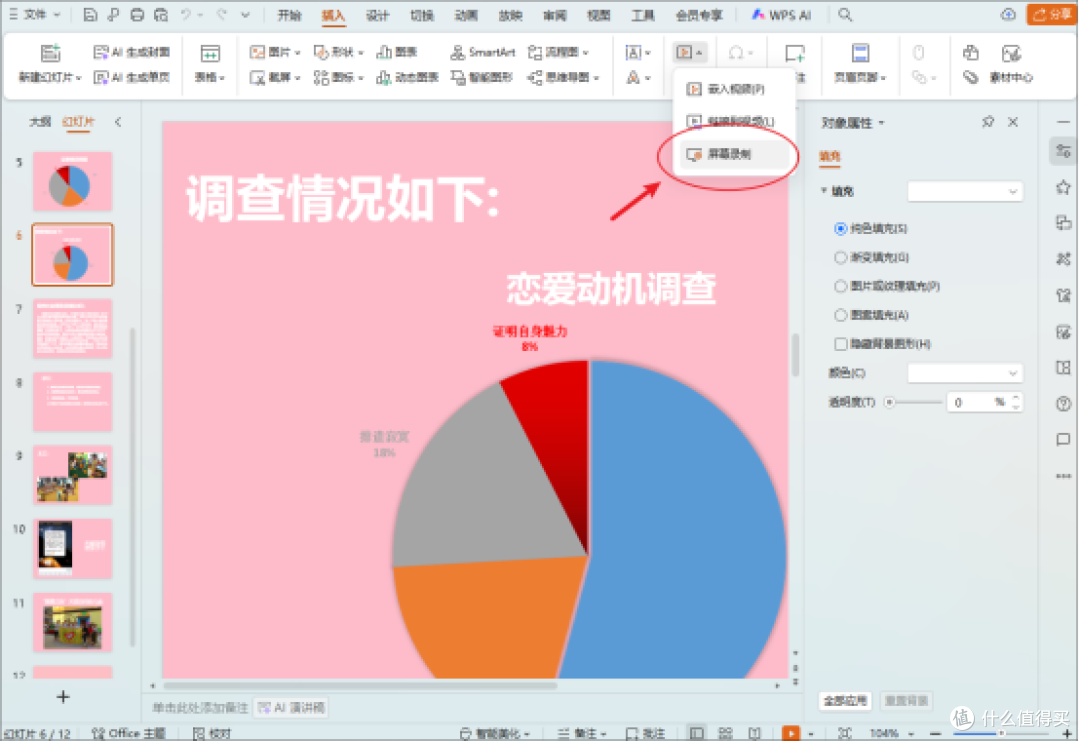Click the cloud upload icon near share
The width and height of the screenshot is (1080, 741).
coord(1008,14)
